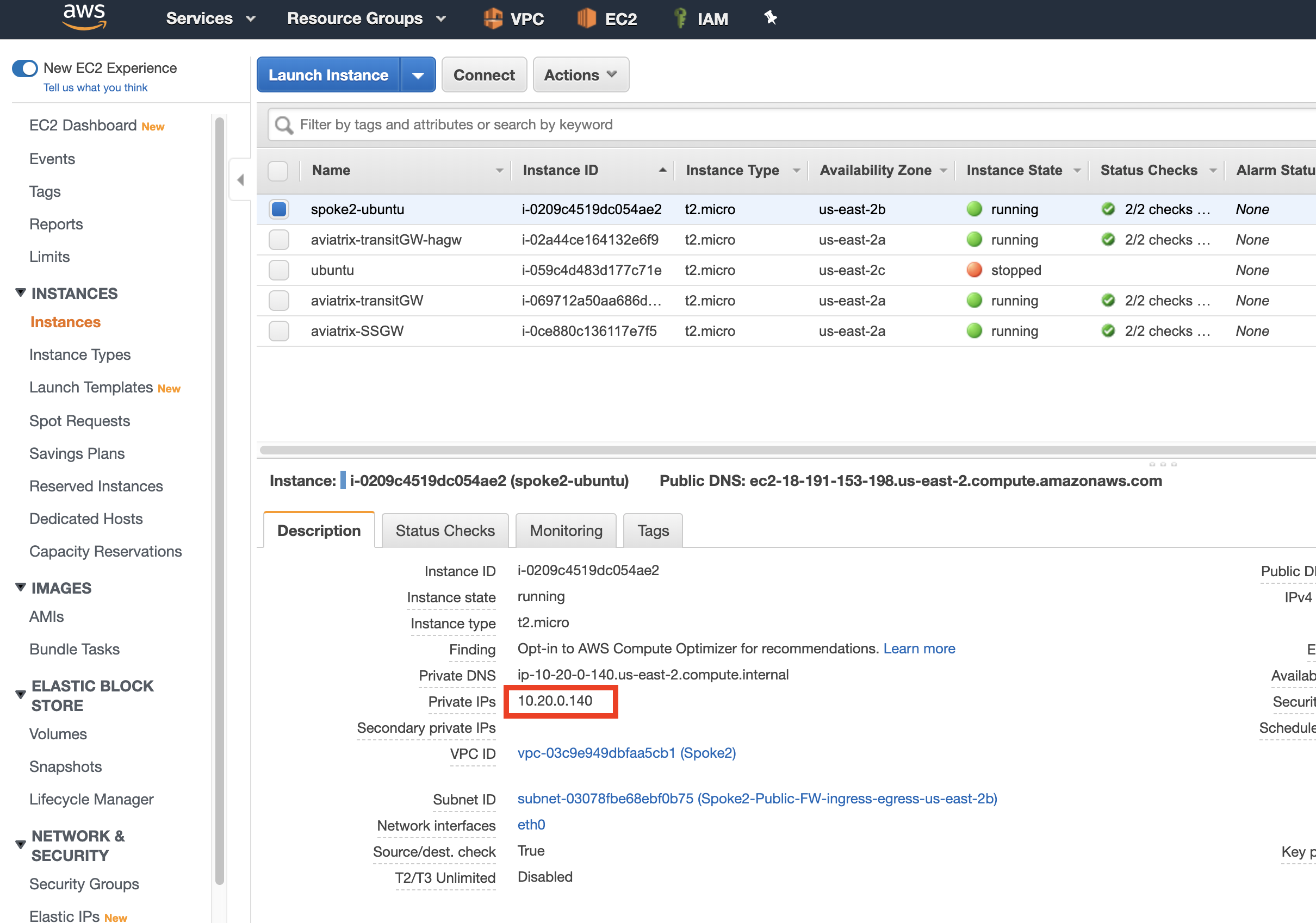Collapse the NETWORK & SECURITY section
1316x923 pixels.
[21, 845]
